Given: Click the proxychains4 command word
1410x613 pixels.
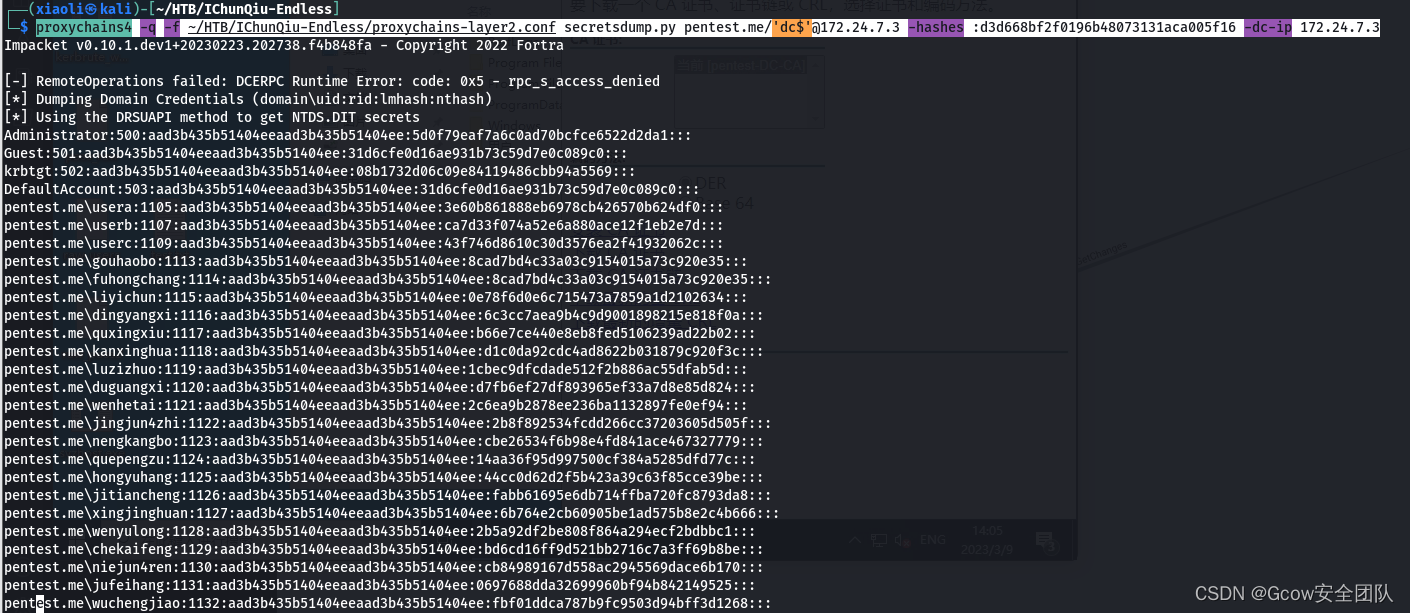Looking at the screenshot, I should click(83, 28).
